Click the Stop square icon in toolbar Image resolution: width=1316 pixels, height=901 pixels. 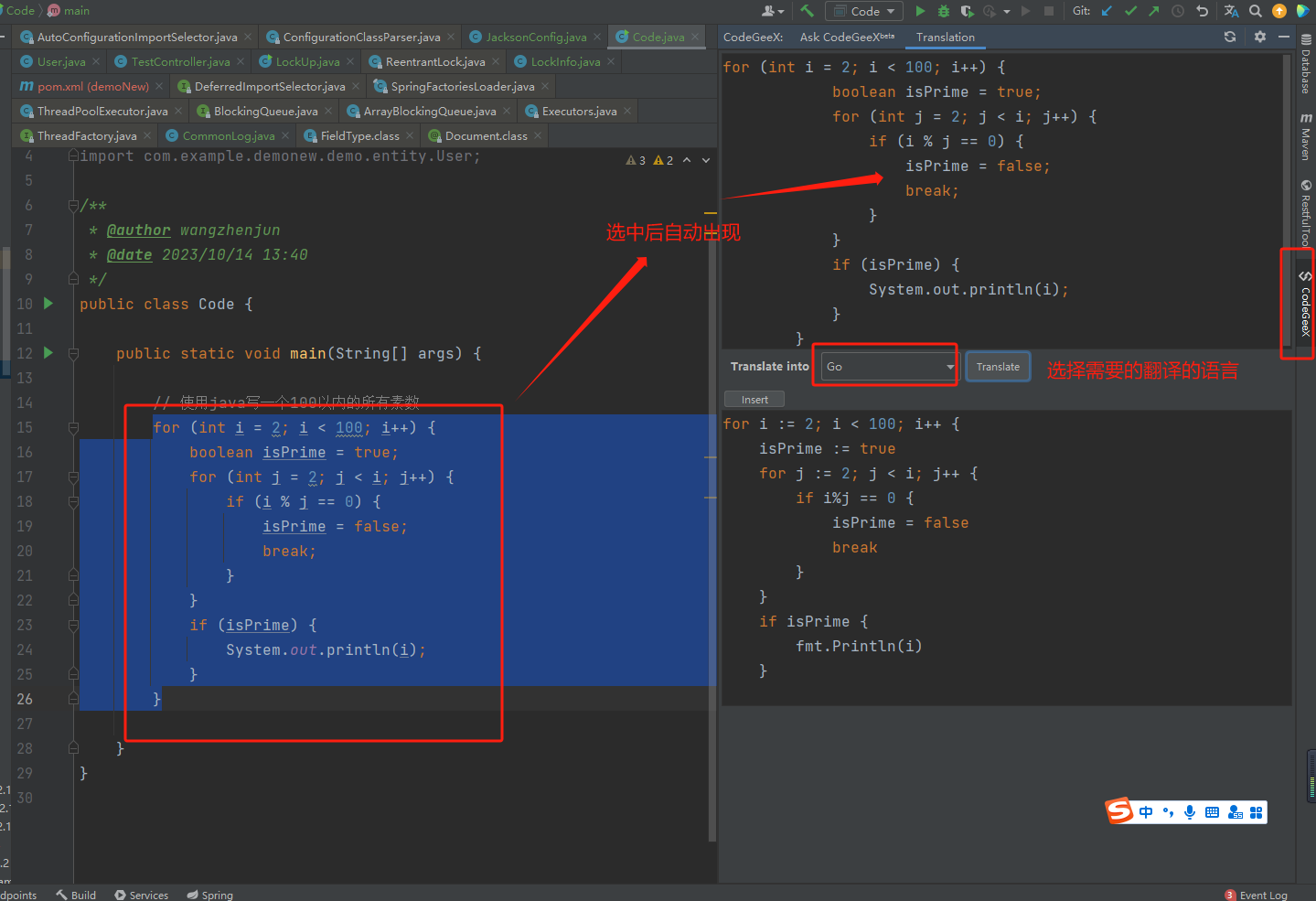tap(1049, 11)
